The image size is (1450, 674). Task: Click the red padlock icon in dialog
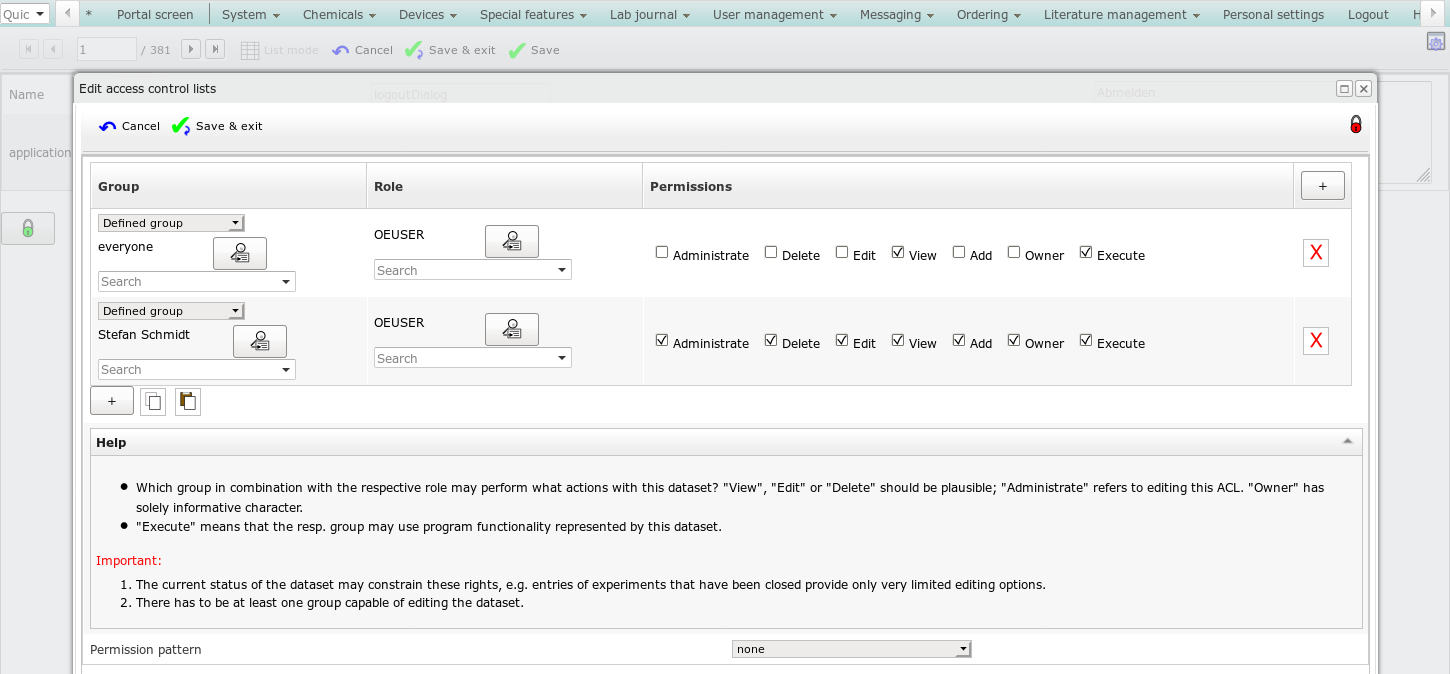coord(1356,125)
